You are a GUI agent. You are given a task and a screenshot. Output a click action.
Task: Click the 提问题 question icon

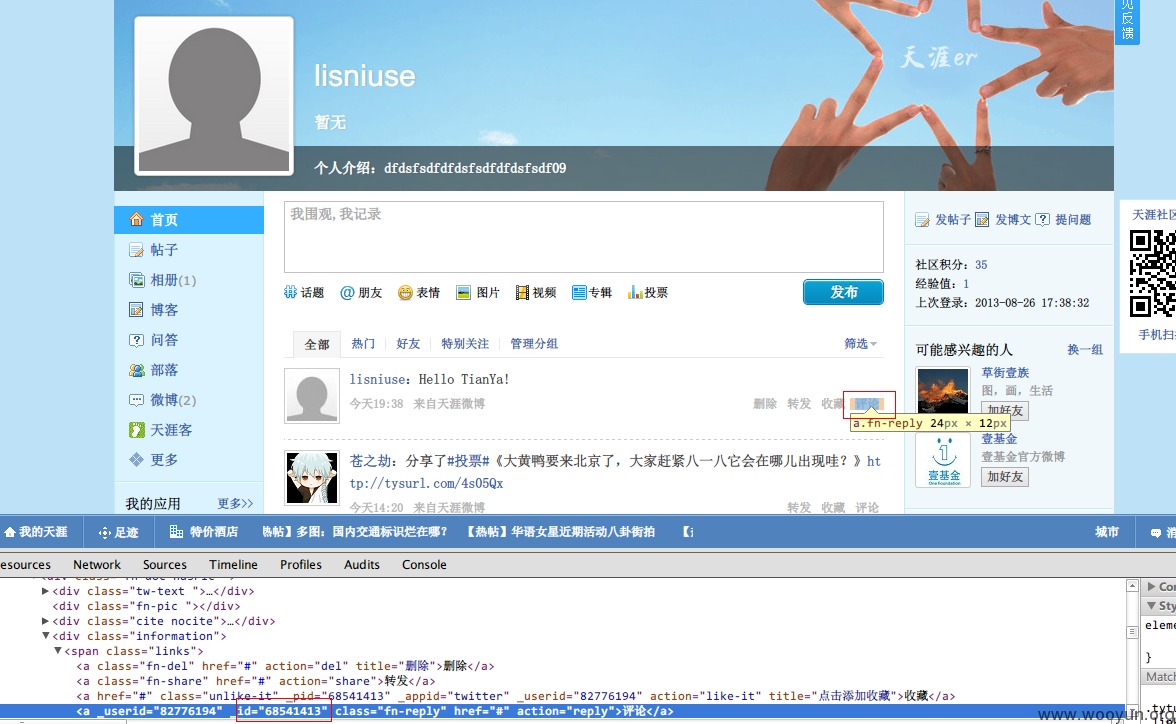click(1042, 219)
